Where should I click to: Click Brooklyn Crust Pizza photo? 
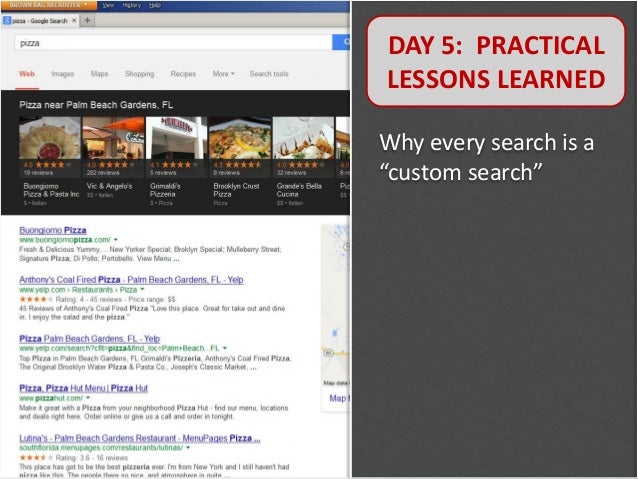[x=240, y=138]
